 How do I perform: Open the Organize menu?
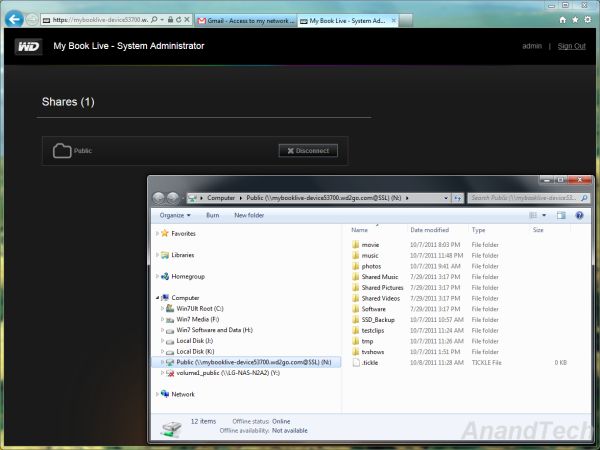[x=175, y=215]
